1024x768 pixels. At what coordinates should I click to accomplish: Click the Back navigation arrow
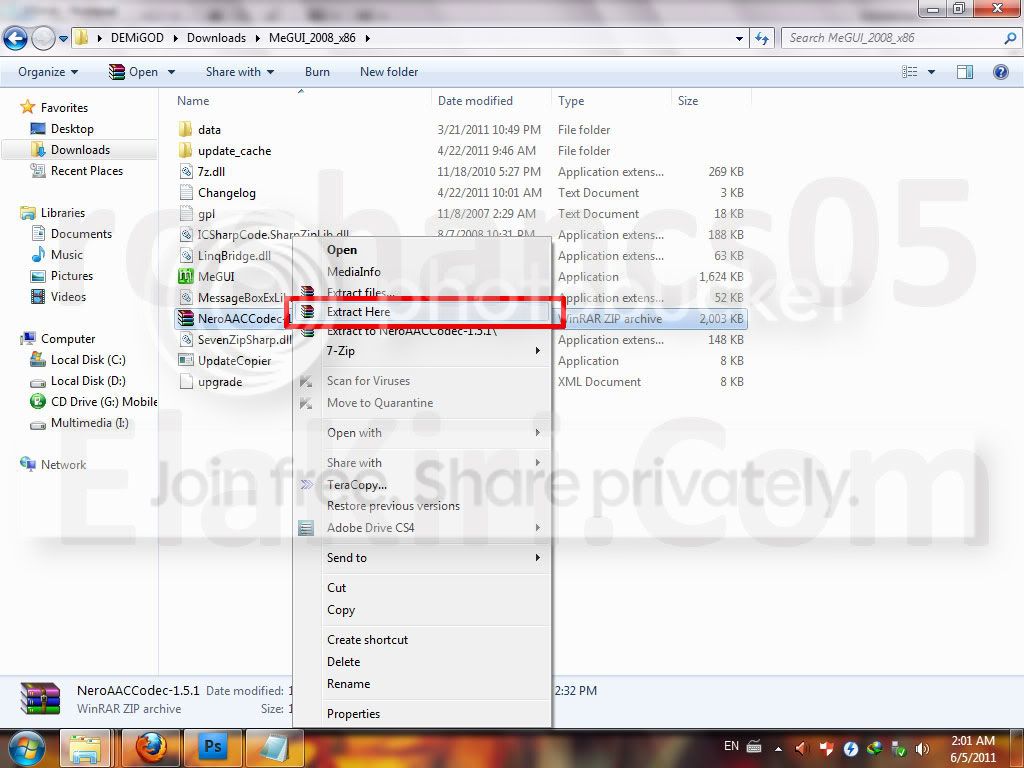[x=16, y=38]
